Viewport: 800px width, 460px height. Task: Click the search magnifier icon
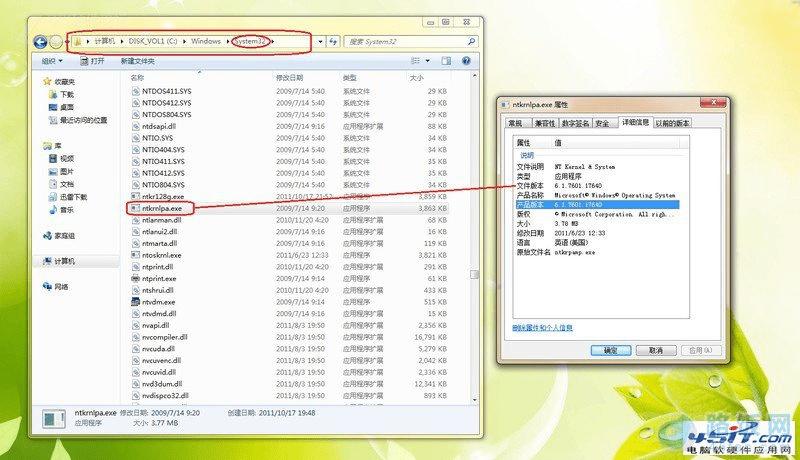point(471,41)
